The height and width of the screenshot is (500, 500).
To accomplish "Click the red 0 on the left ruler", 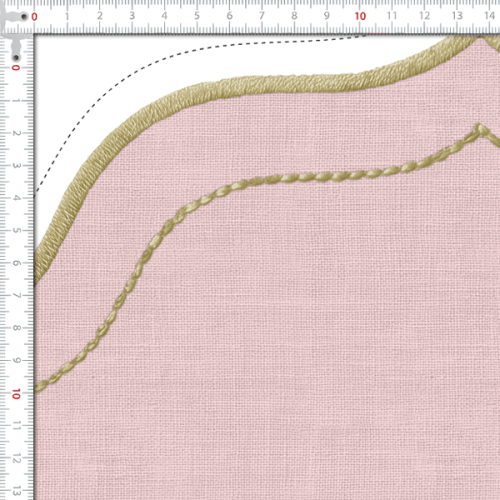I will [16, 68].
